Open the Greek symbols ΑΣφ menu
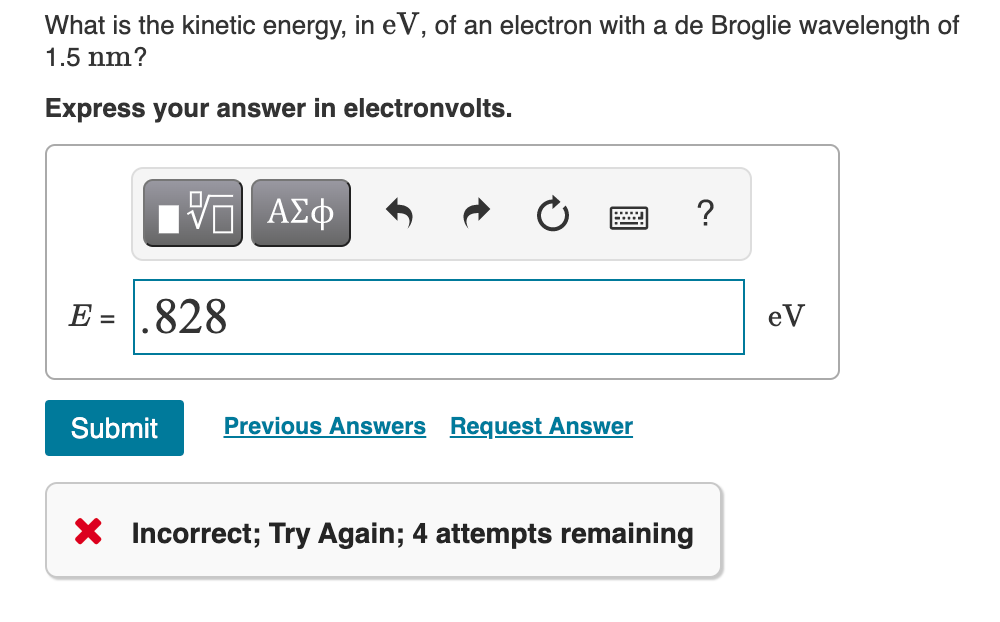The image size is (1000, 622). click(300, 212)
